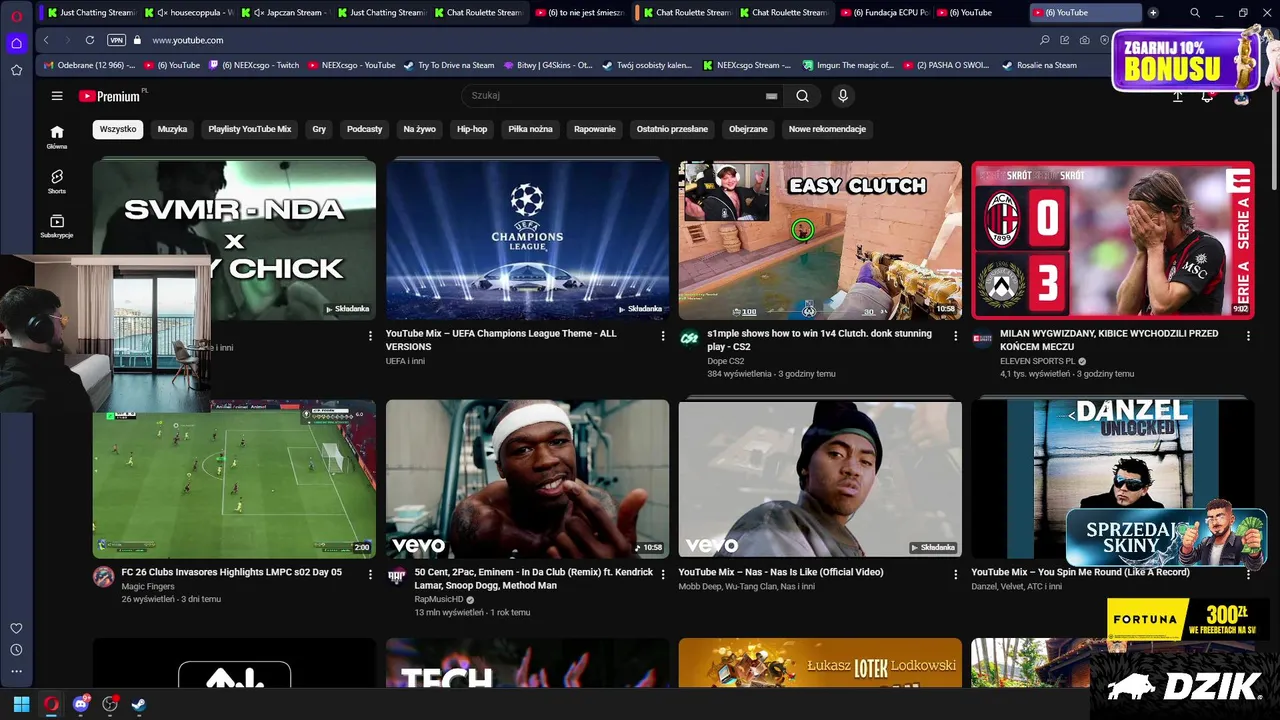1280x720 pixels.
Task: Select the Podcasty filter chip
Action: tap(365, 129)
